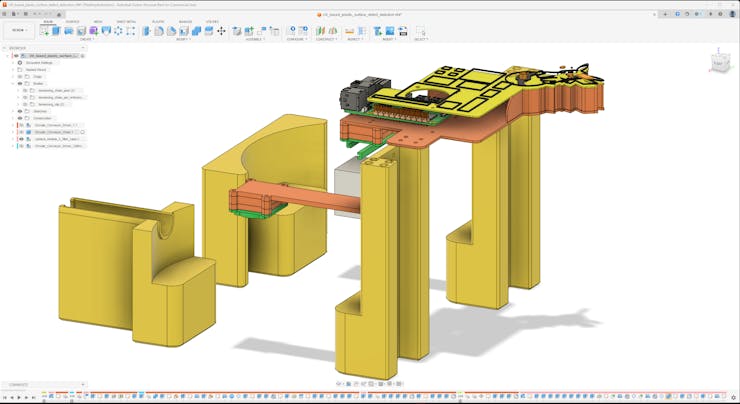740x404 pixels.
Task: Select the Move/Copy tool in the Modify group
Action: pyautogui.click(x=221, y=31)
